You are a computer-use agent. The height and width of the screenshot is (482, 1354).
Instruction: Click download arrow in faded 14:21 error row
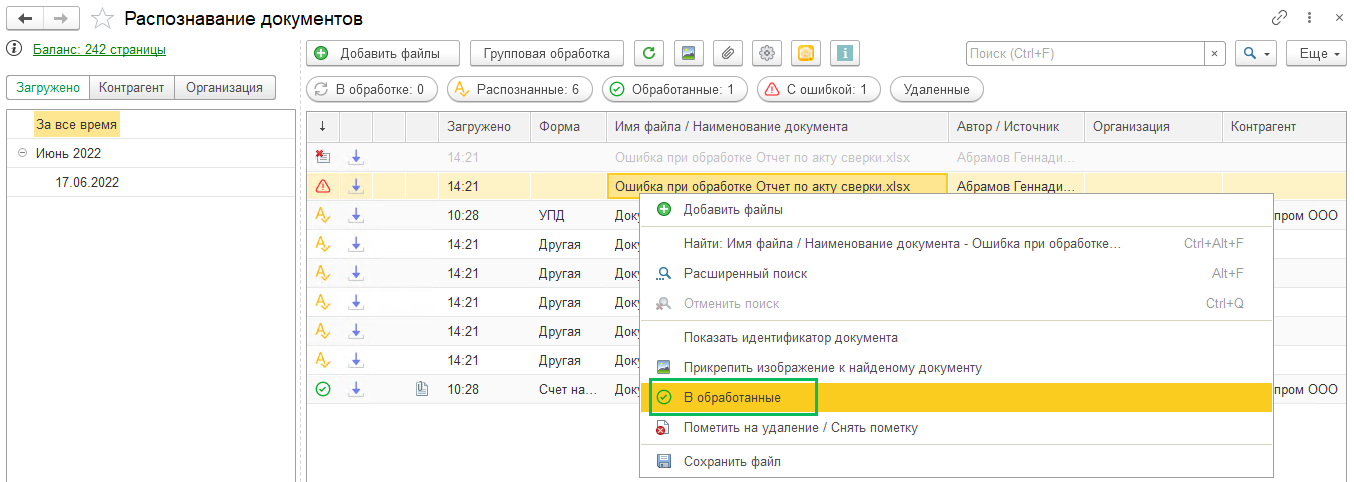[356, 156]
